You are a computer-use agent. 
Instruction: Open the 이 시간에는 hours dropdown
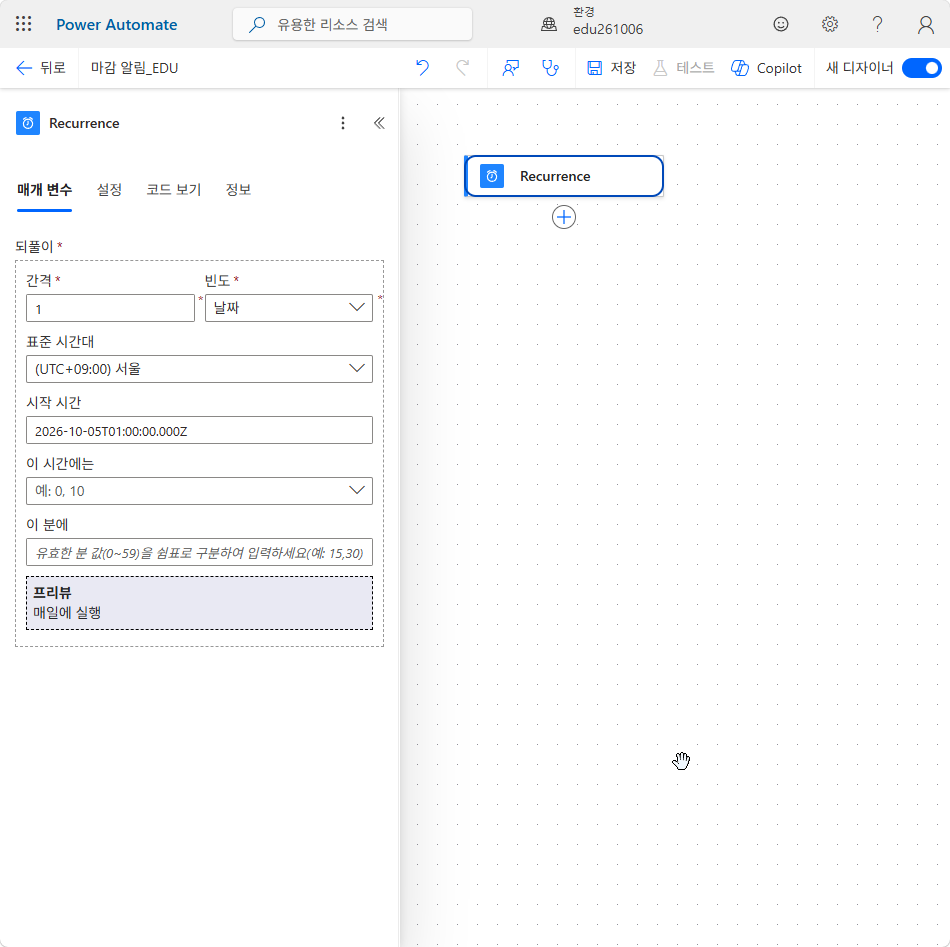199,491
